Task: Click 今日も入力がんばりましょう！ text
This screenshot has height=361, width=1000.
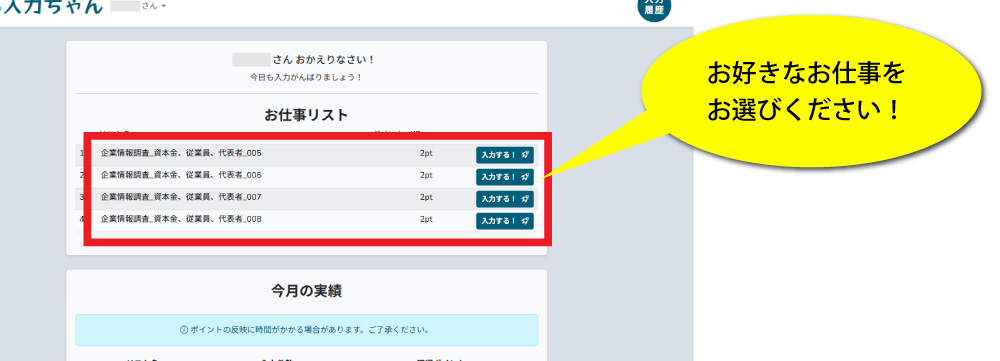Action: tap(306, 77)
